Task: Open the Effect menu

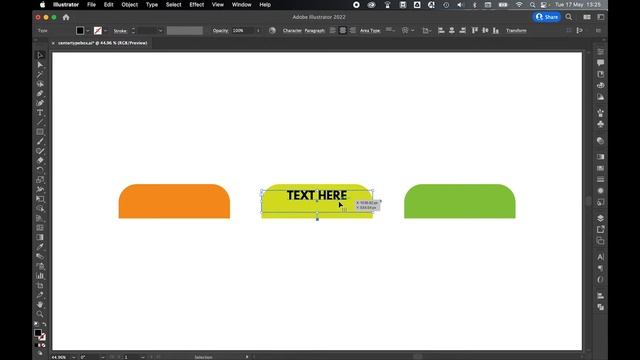Action: click(196, 5)
